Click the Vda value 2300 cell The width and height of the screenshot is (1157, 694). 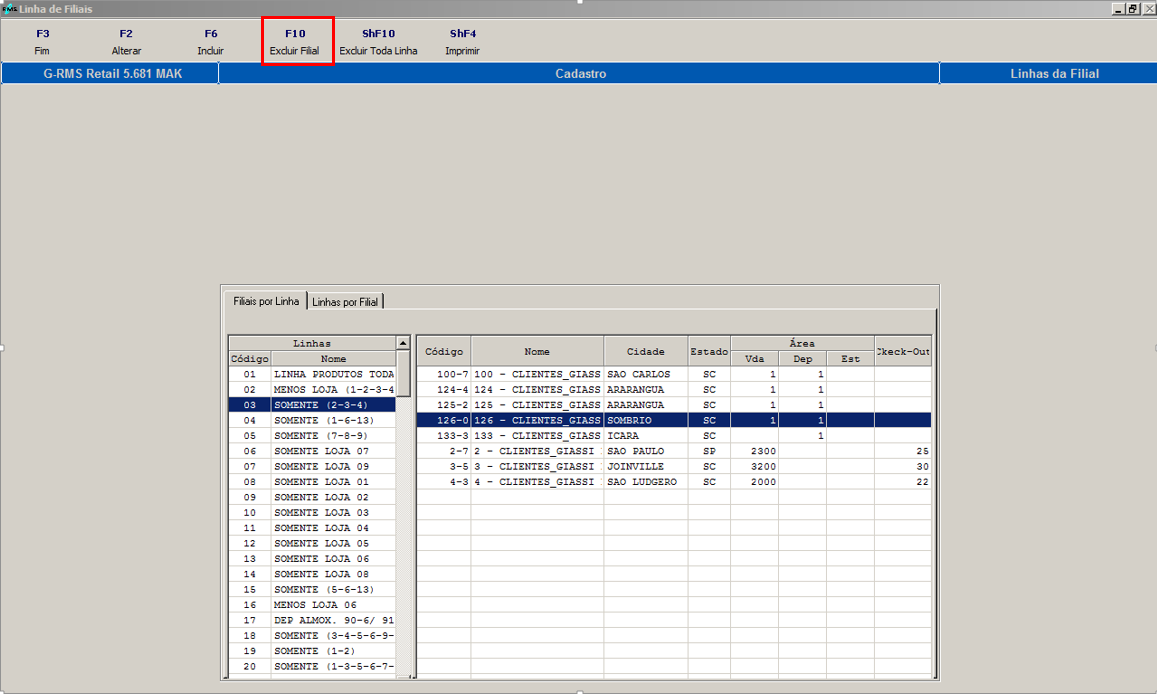pos(754,451)
